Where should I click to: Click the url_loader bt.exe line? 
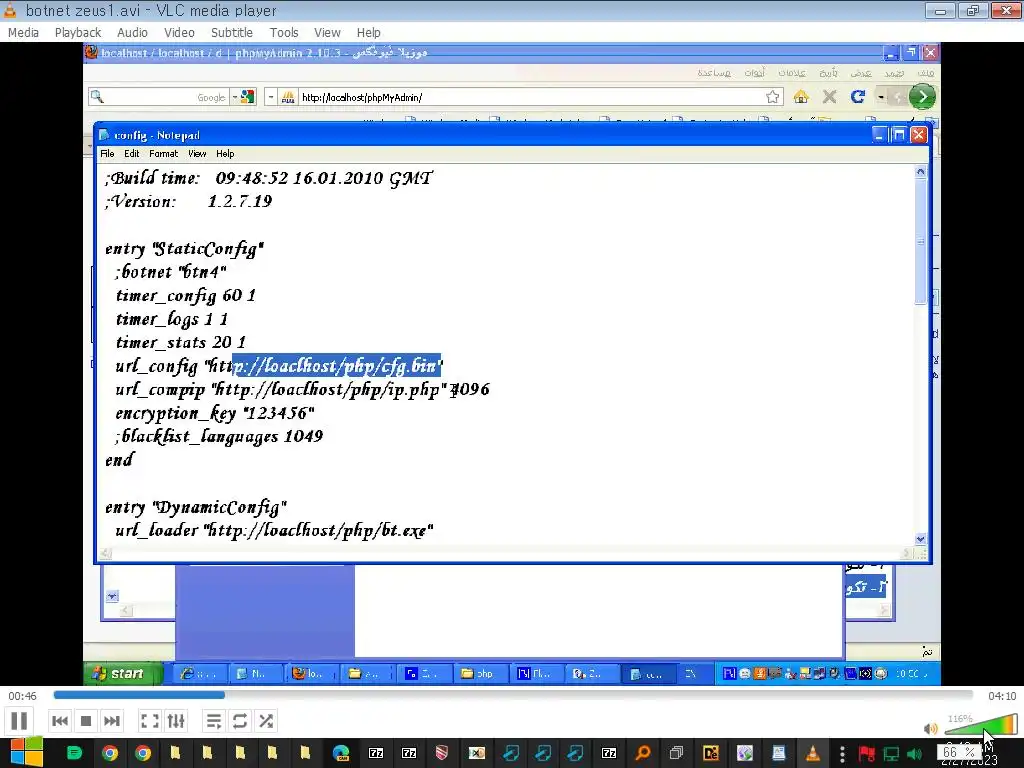(x=274, y=530)
